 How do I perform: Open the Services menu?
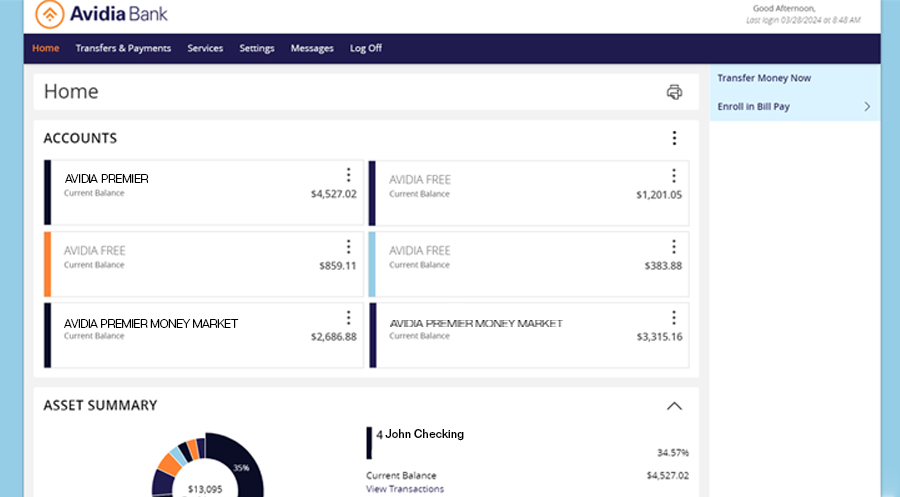205,48
